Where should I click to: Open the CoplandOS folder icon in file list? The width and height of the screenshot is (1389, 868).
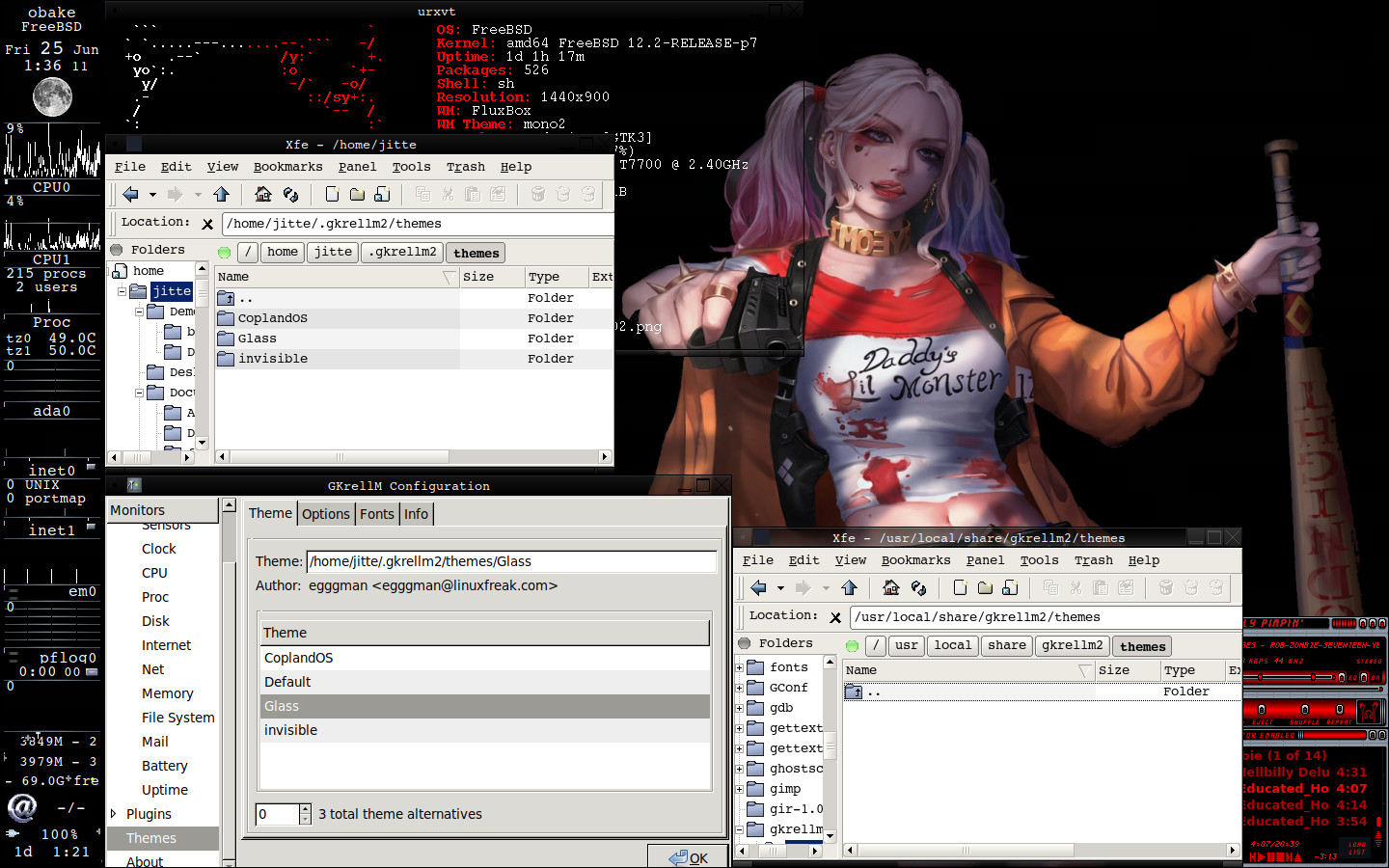[x=226, y=318]
